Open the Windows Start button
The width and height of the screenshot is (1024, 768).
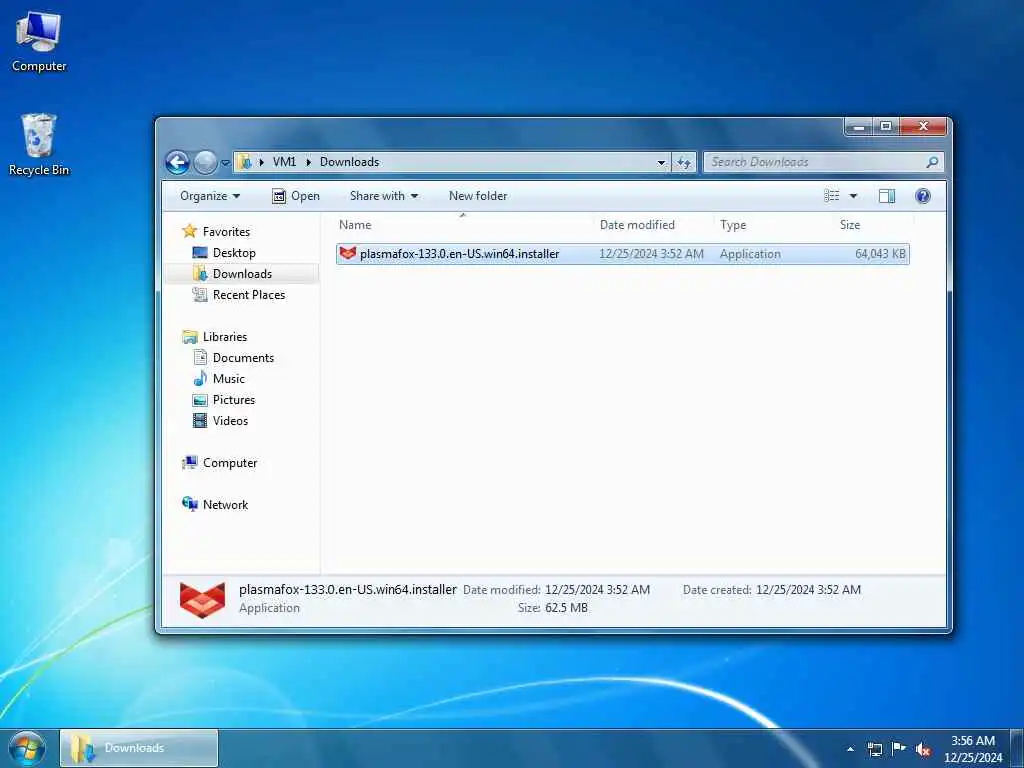click(x=27, y=748)
